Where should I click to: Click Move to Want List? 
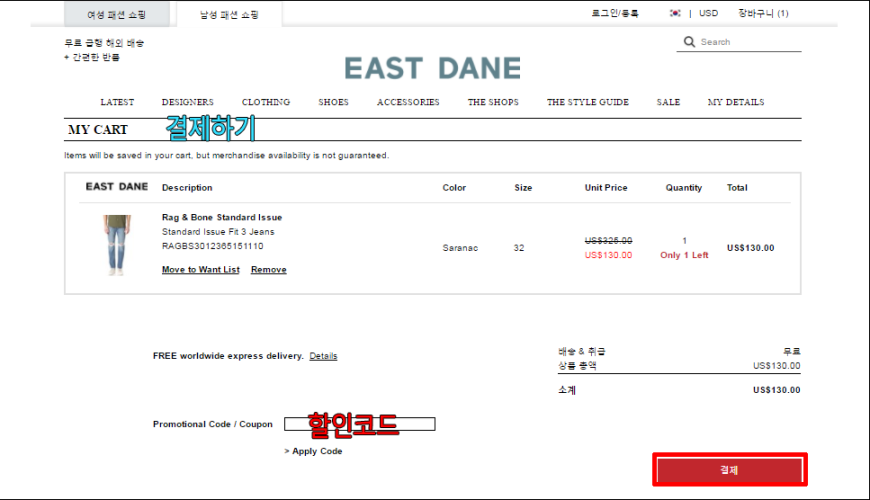(201, 270)
